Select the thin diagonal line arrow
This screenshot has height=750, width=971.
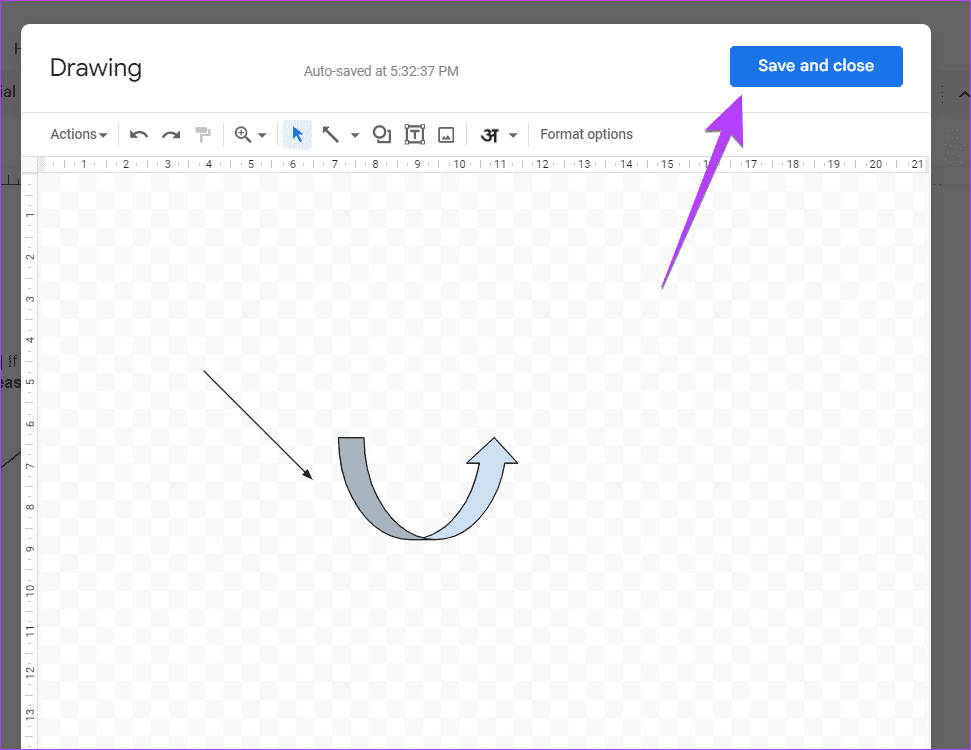257,424
